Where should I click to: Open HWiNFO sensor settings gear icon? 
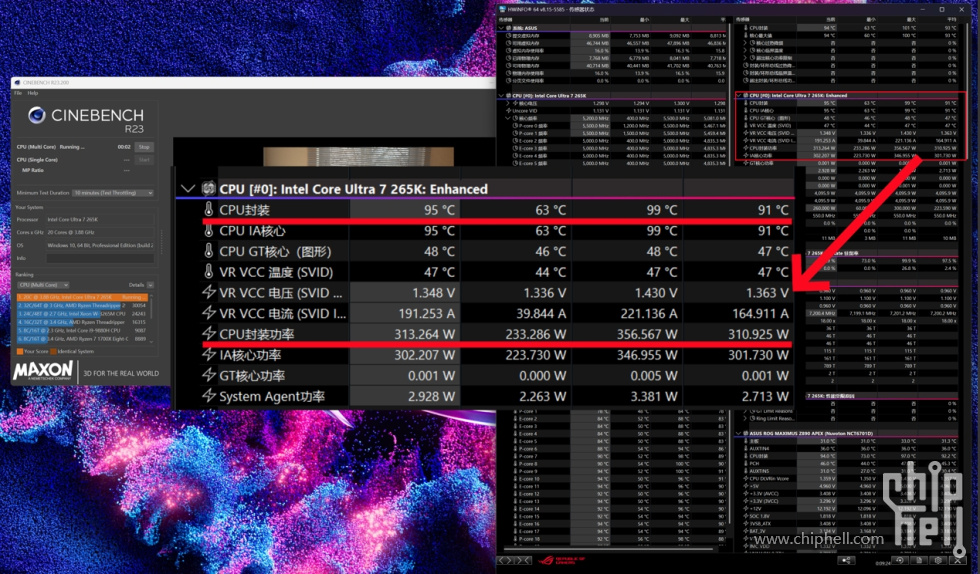pos(938,560)
